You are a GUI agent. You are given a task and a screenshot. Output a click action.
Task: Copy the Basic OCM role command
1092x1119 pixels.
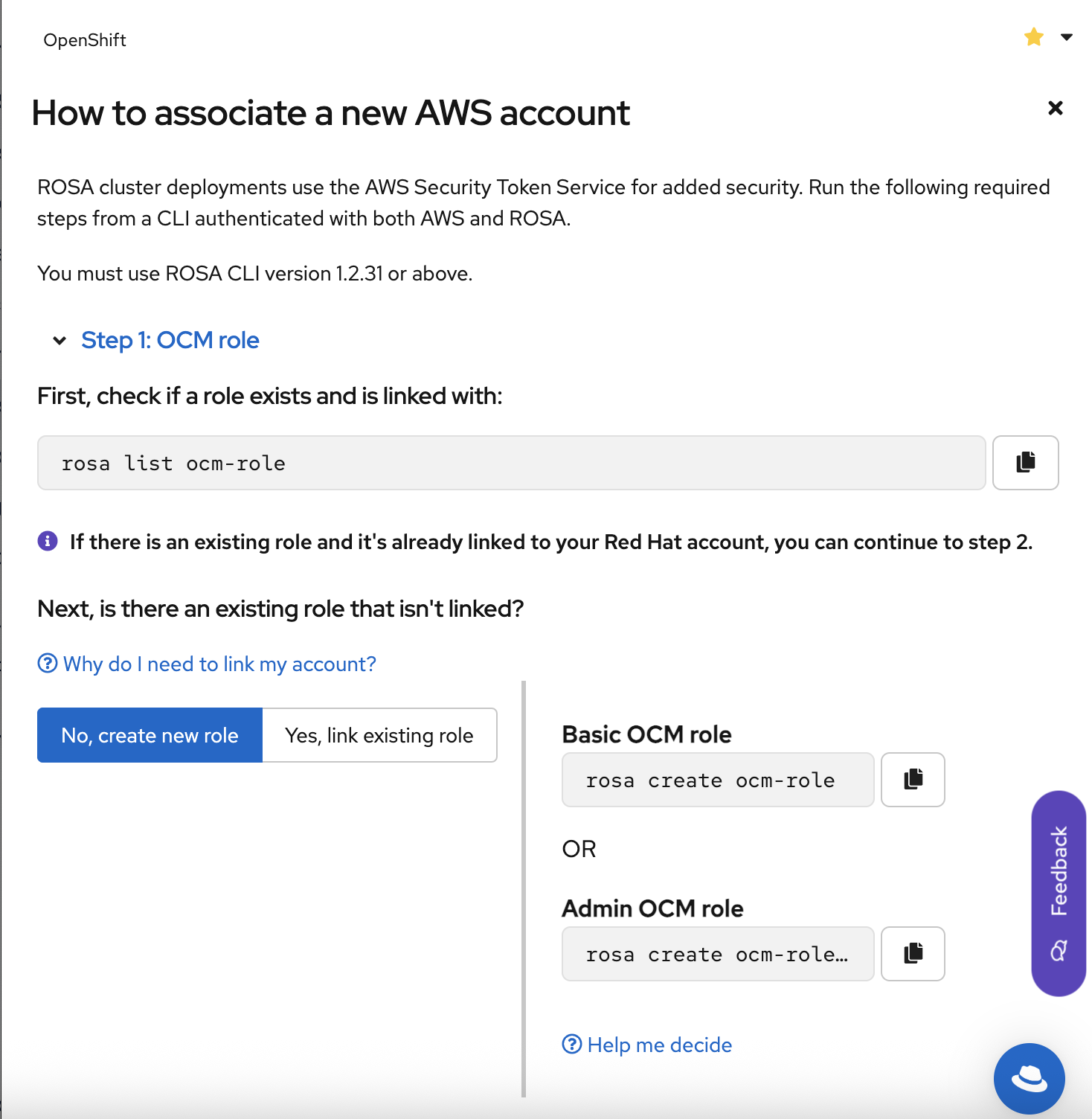913,780
